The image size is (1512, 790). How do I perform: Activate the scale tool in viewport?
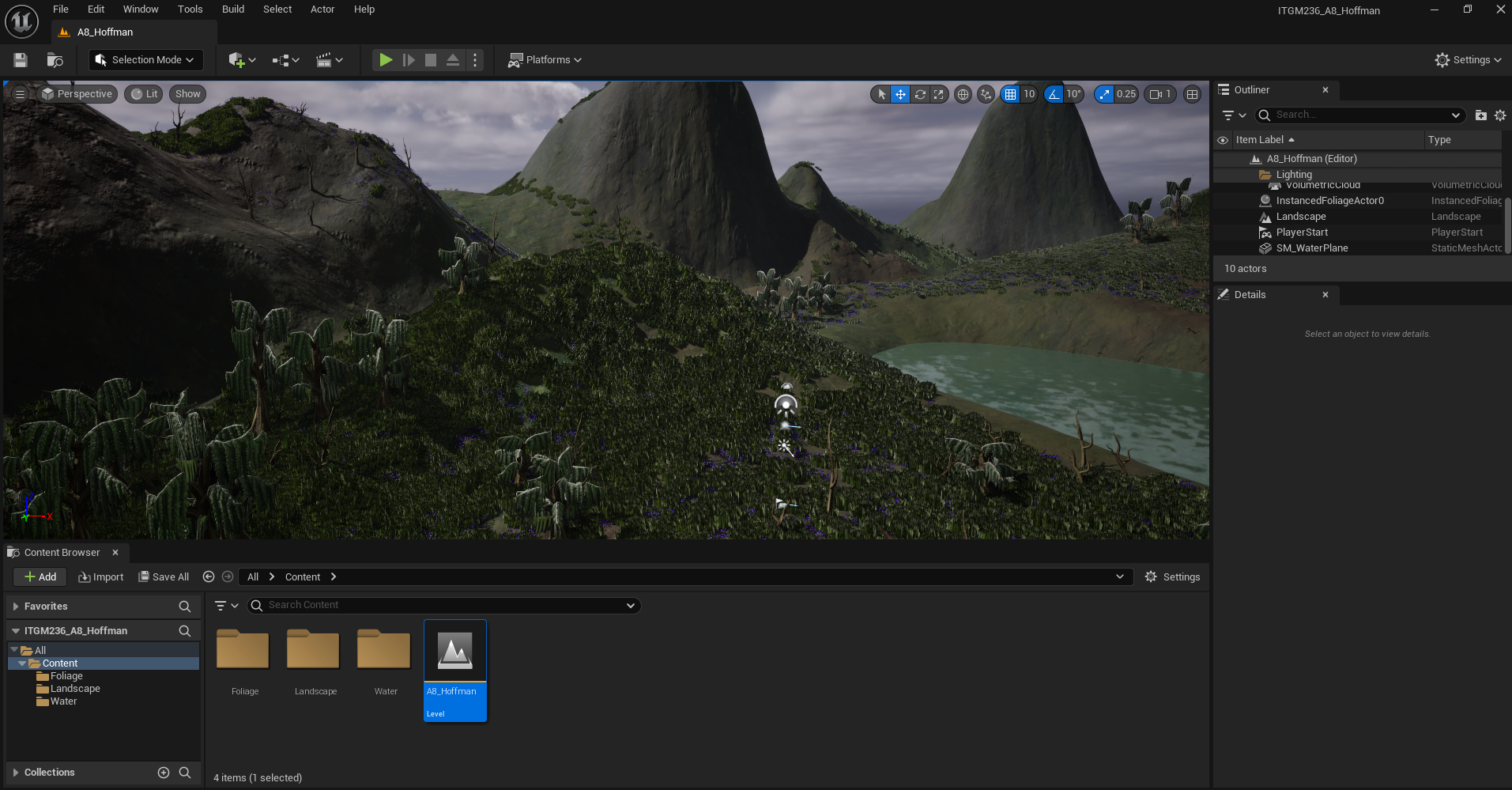[938, 94]
